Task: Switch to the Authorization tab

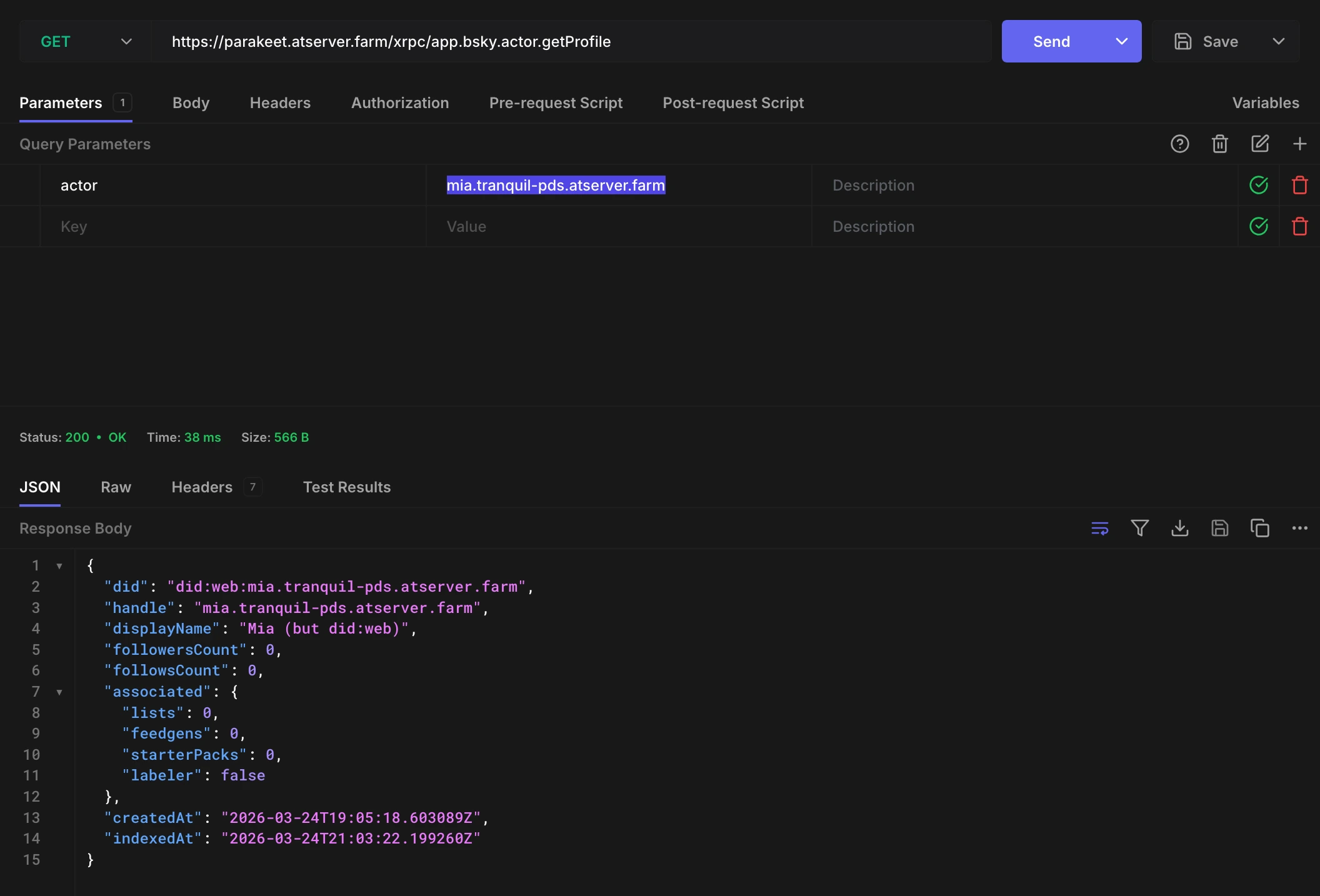Action: pyautogui.click(x=399, y=103)
